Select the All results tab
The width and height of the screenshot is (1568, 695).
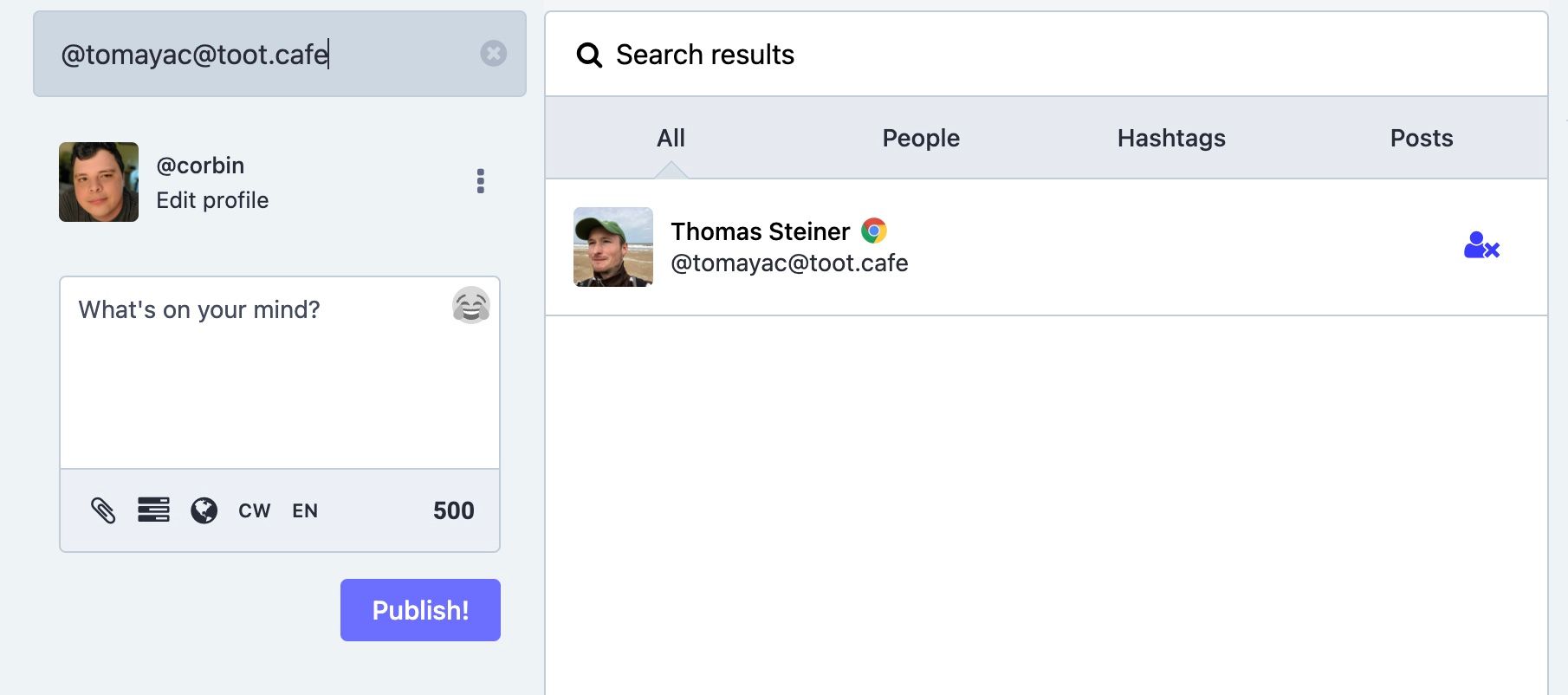[671, 138]
